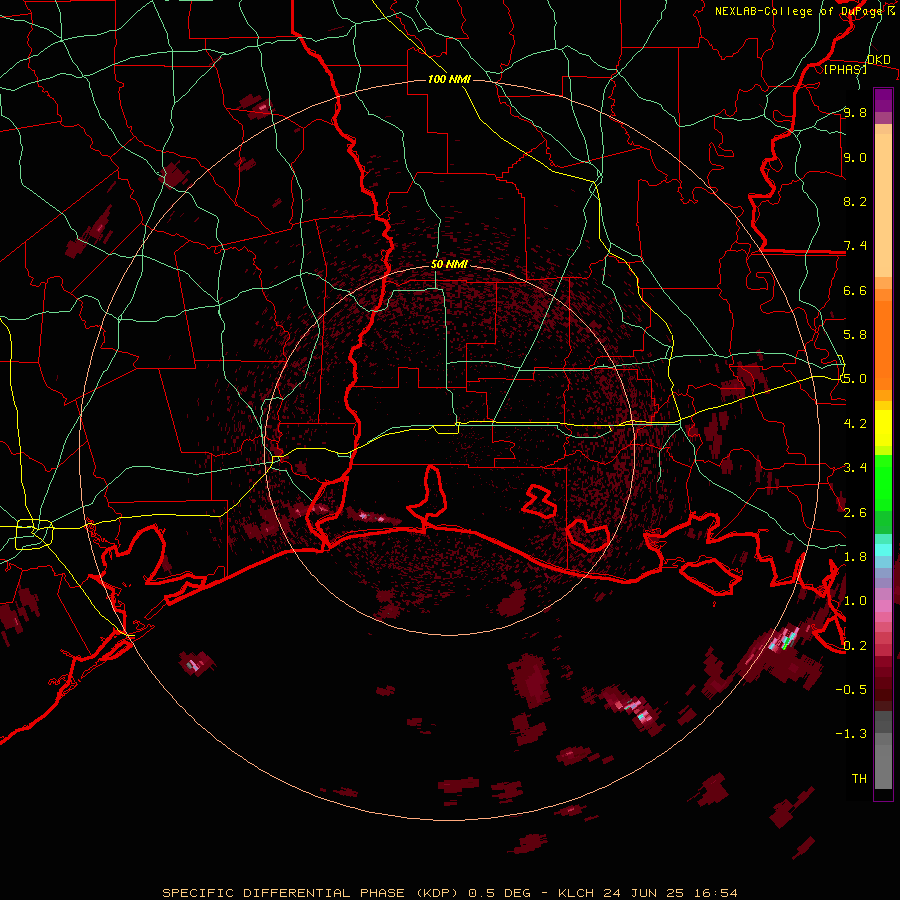This screenshot has width=900, height=900.
Task: Click the 1.0 value on the color scale
Action: [855, 601]
